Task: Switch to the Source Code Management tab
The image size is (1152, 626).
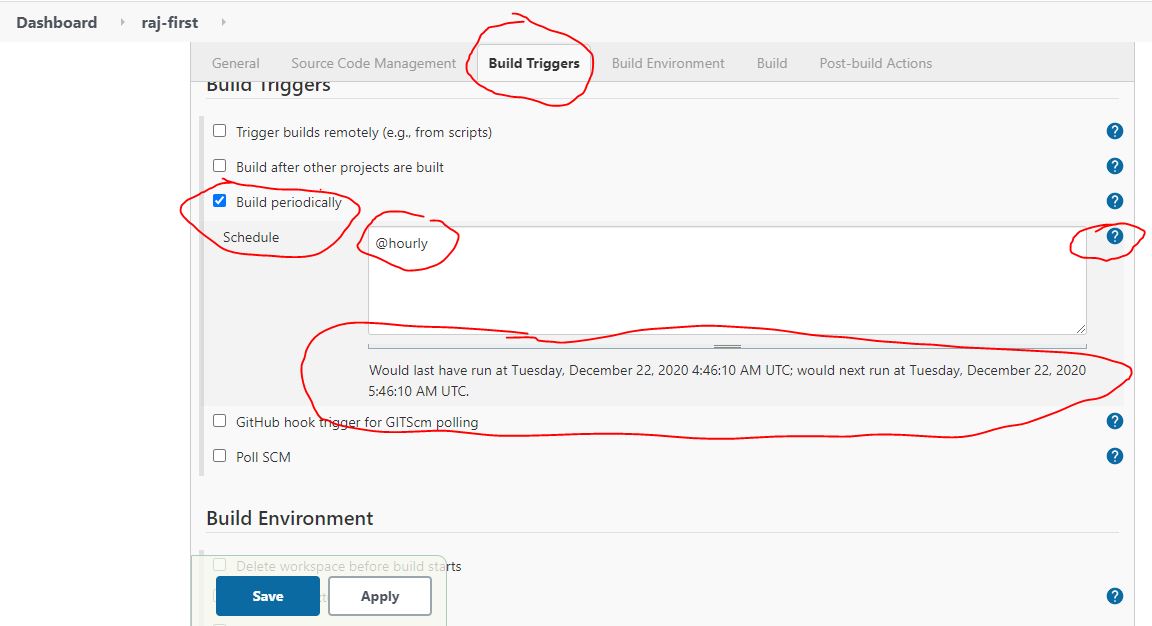Action: pos(373,63)
